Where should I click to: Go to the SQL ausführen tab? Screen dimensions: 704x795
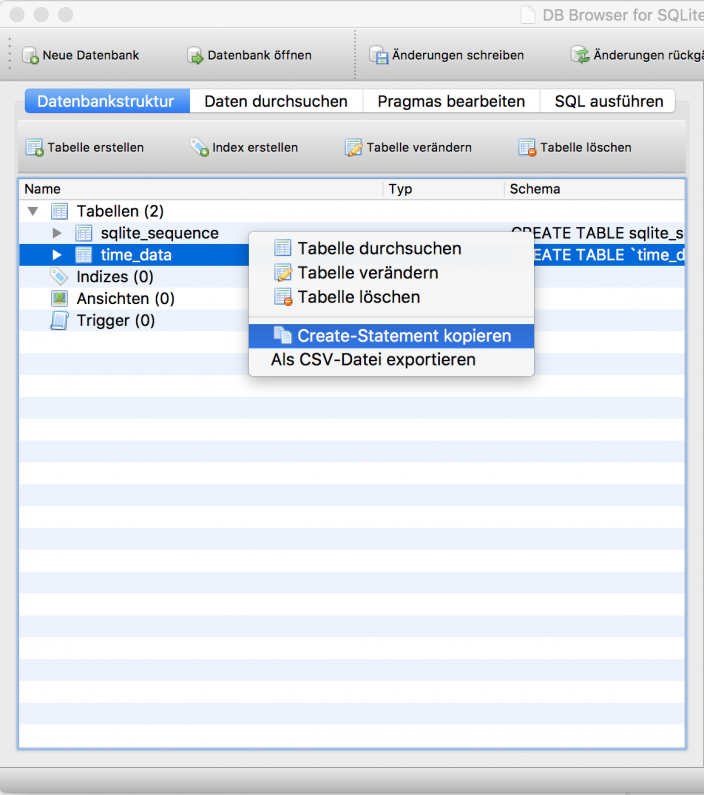[x=608, y=101]
